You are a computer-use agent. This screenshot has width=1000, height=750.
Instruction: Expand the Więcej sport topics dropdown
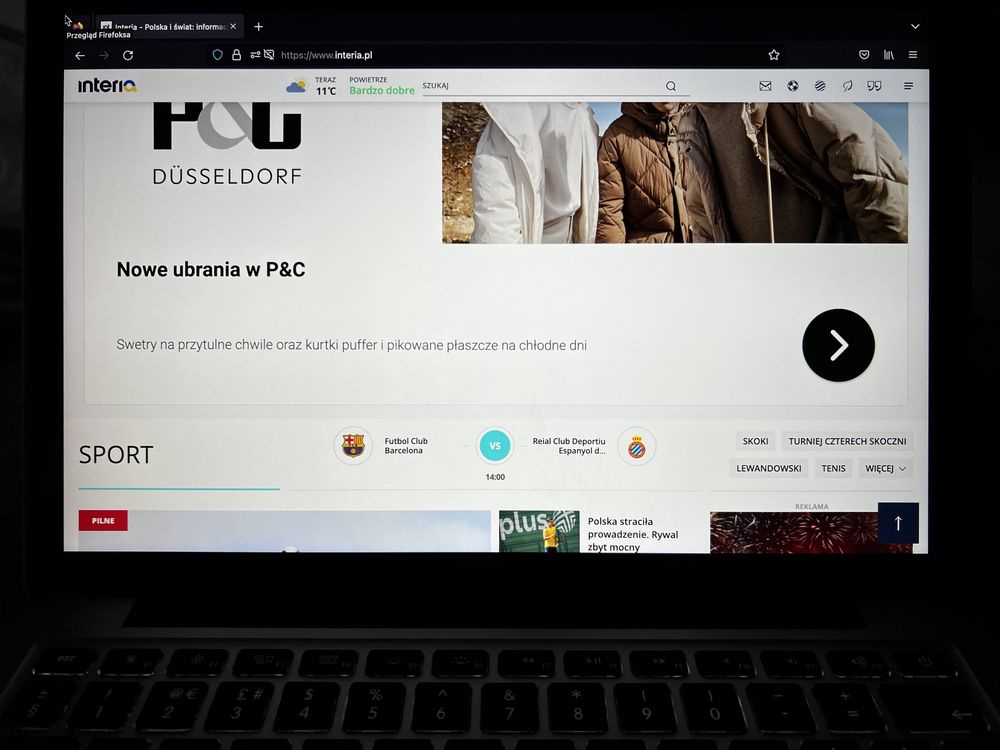(885, 469)
